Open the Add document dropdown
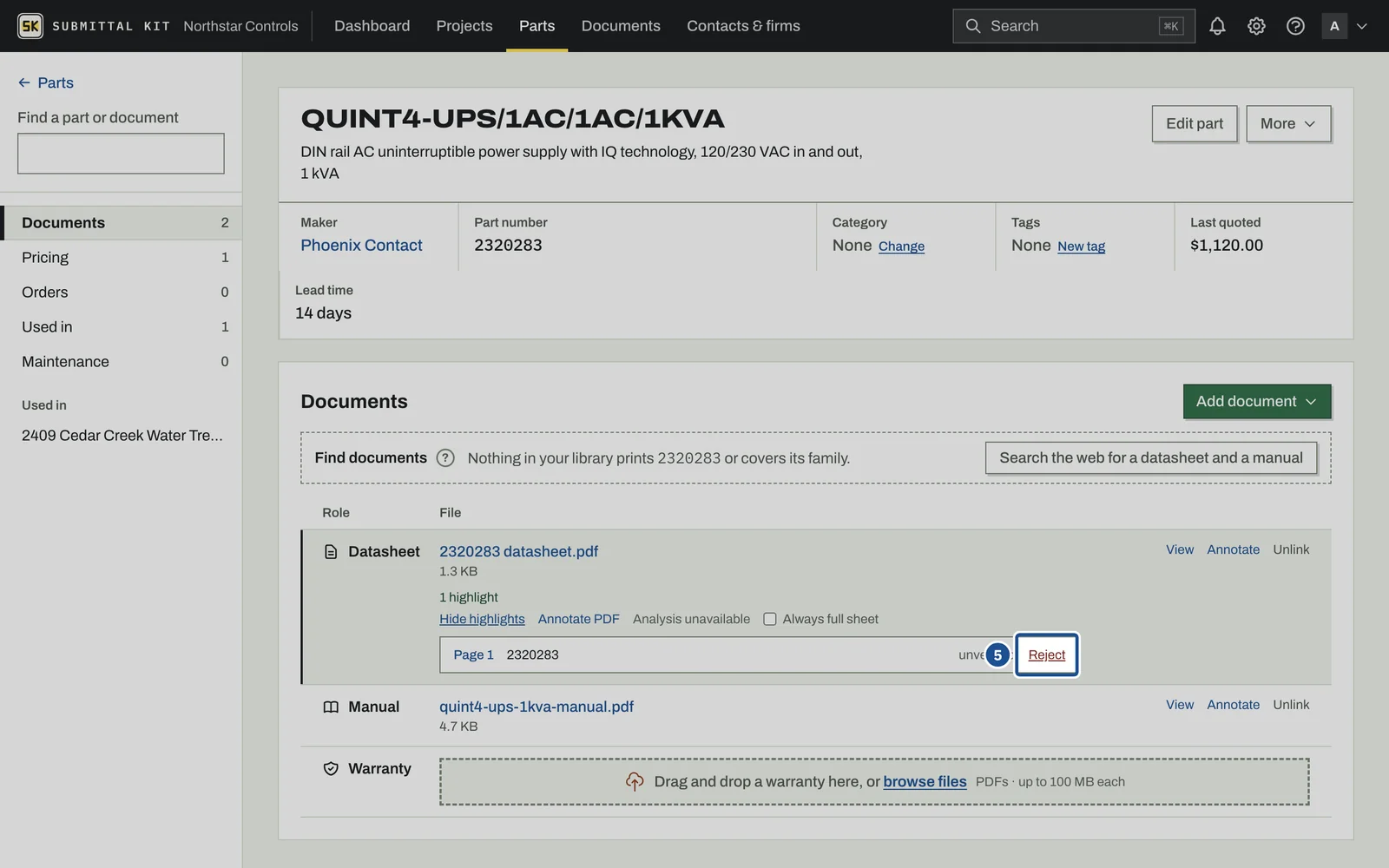Viewport: 1389px width, 868px height. coord(1257,401)
